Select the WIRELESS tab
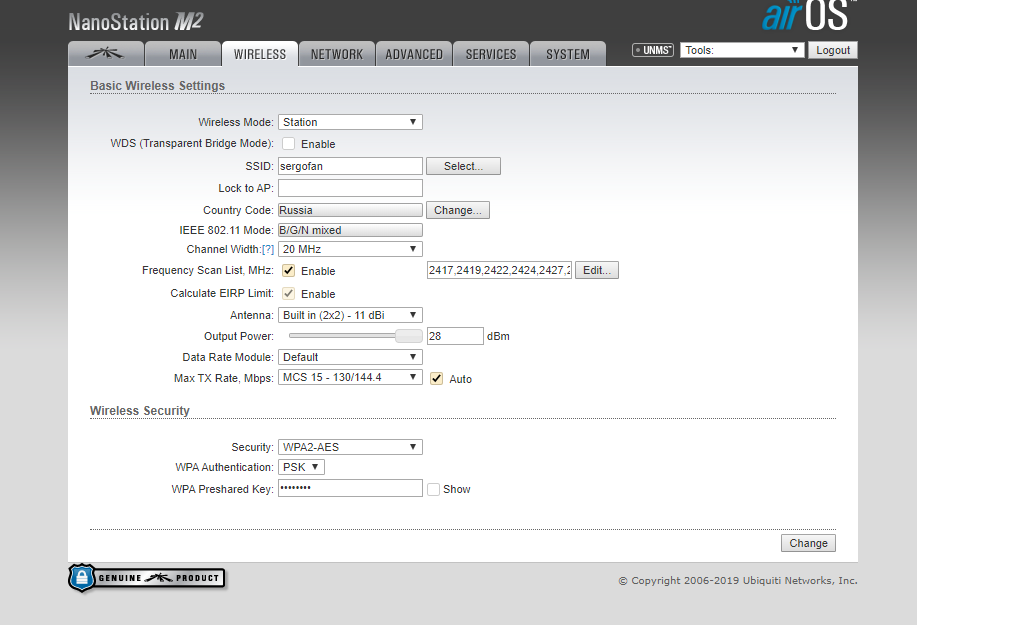1025x625 pixels. [x=260, y=54]
